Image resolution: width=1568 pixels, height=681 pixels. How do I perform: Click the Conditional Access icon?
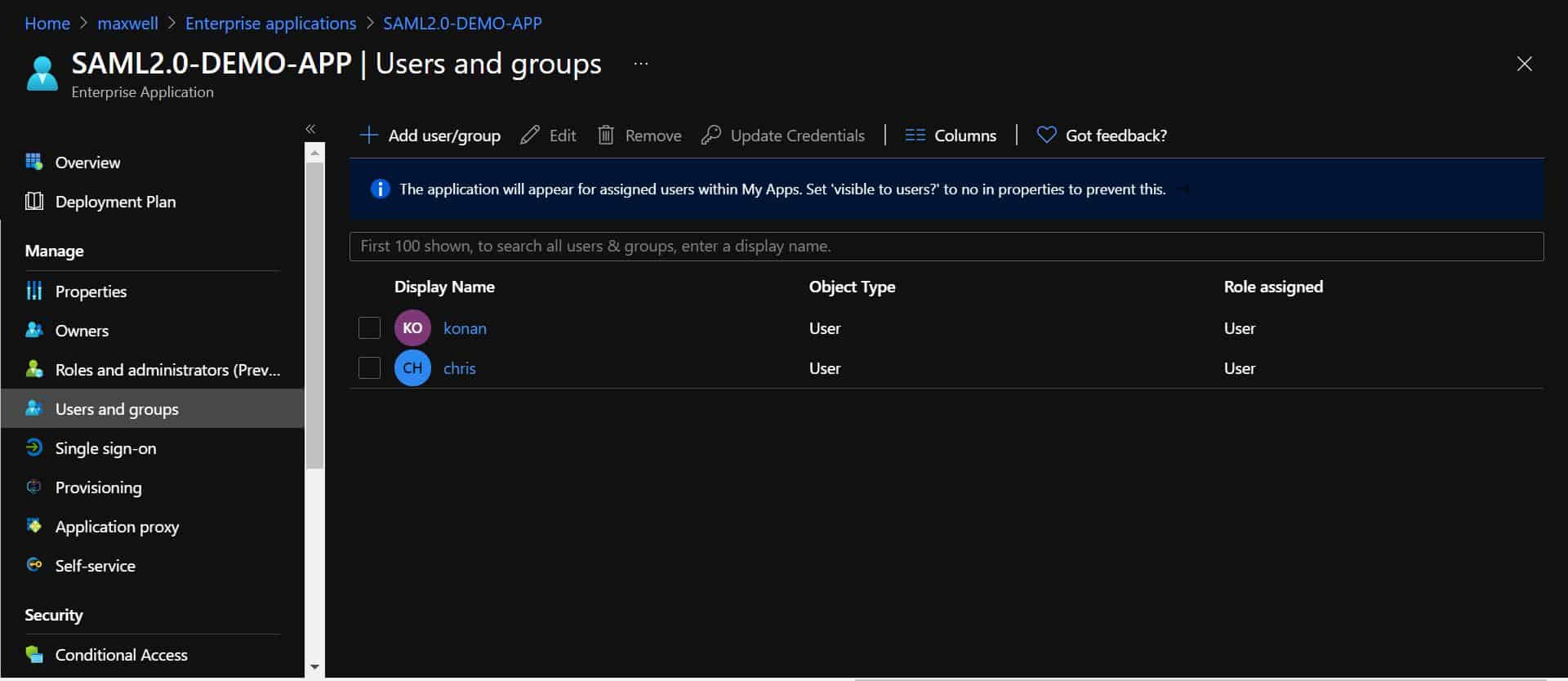click(33, 654)
